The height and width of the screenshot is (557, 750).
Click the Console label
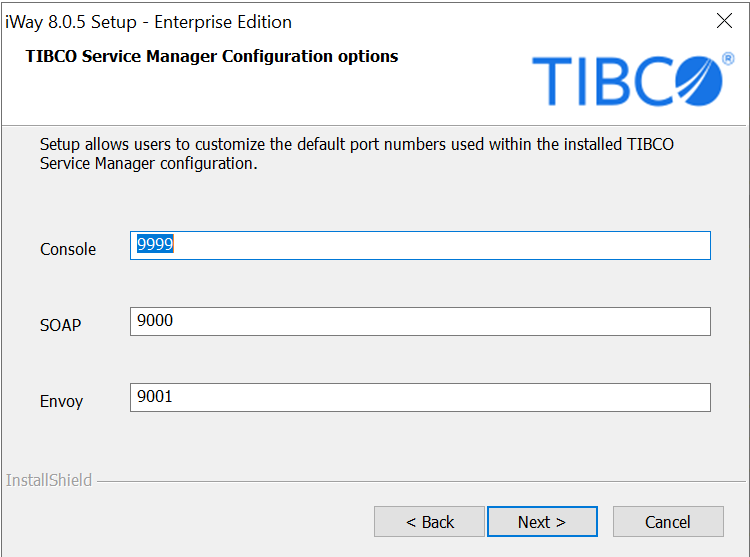(68, 249)
